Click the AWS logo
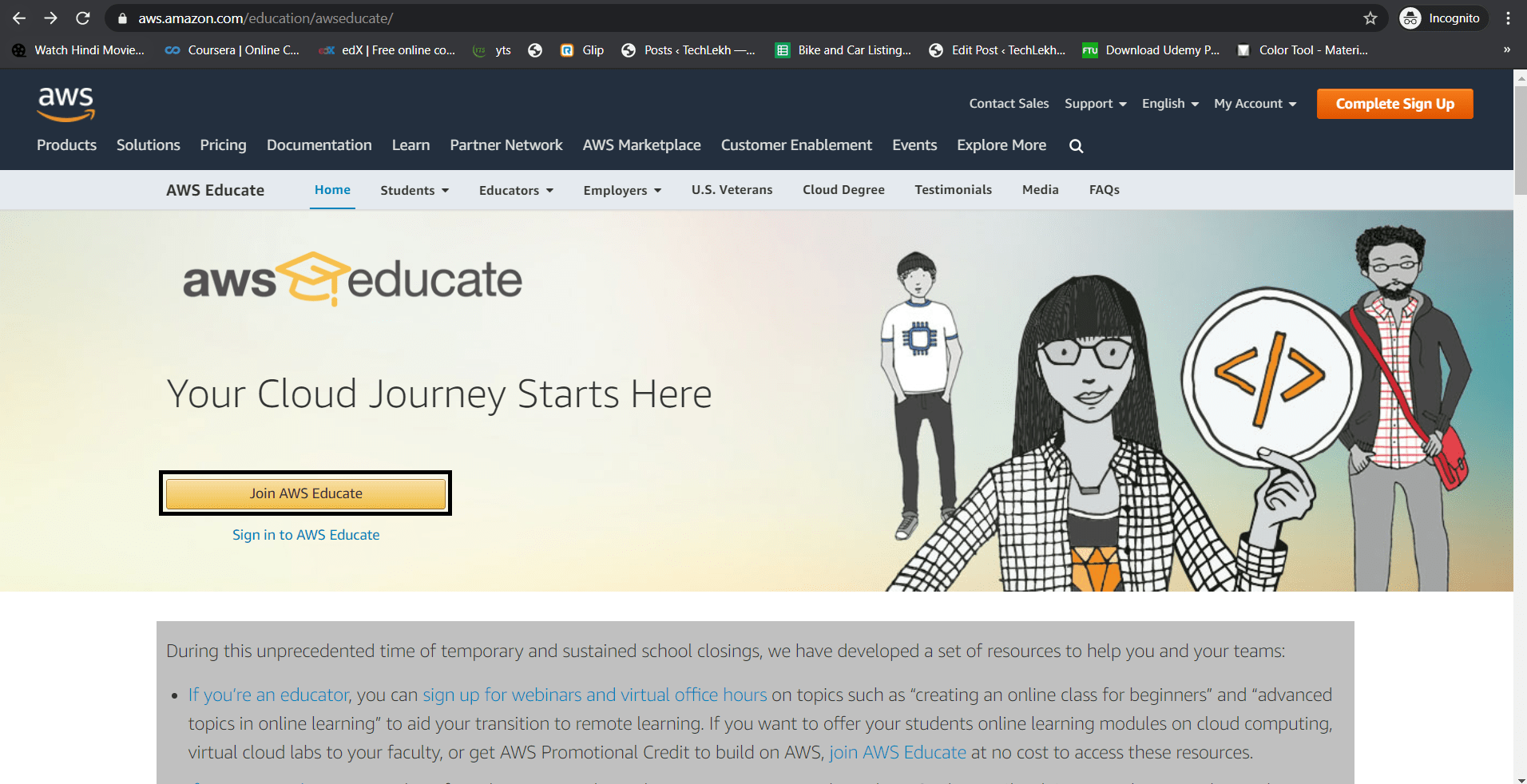Image resolution: width=1527 pixels, height=784 pixels. tap(65, 105)
